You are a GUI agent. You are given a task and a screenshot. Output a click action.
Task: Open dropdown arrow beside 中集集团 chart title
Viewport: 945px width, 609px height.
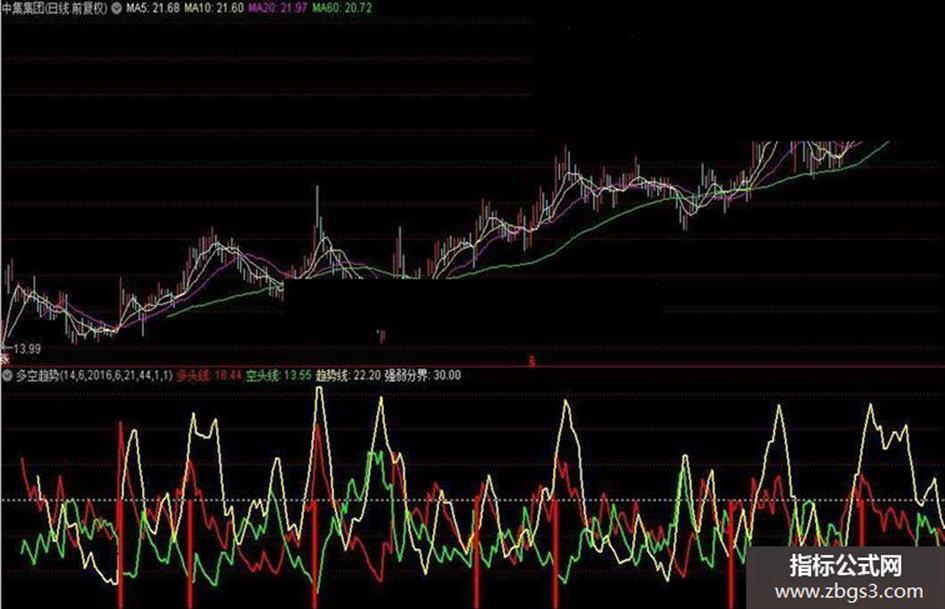[116, 8]
